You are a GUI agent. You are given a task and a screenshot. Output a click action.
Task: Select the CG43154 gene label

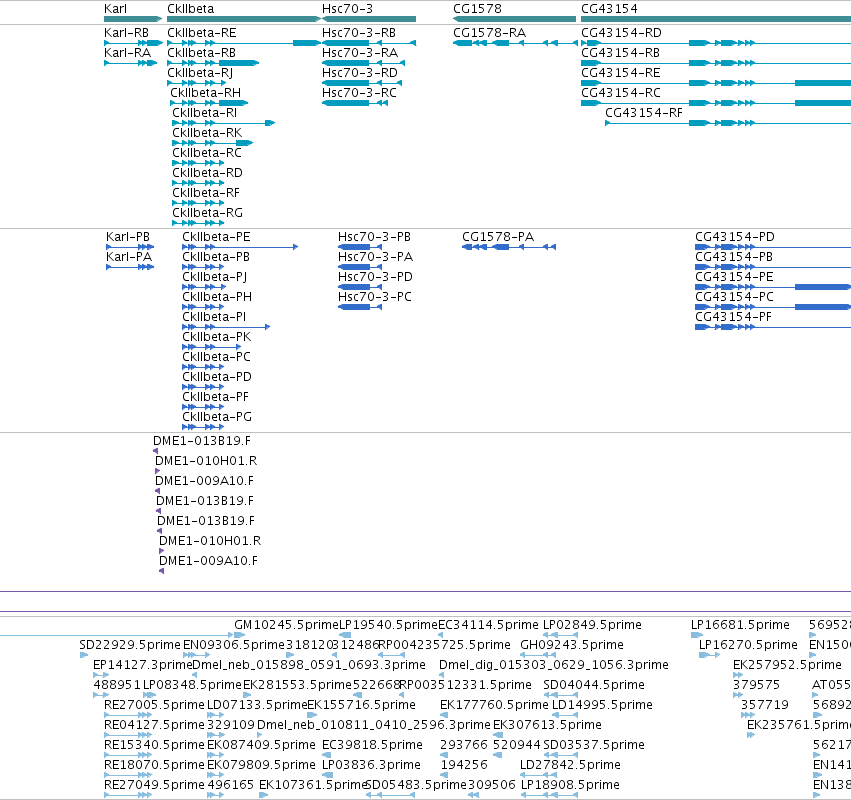click(609, 9)
